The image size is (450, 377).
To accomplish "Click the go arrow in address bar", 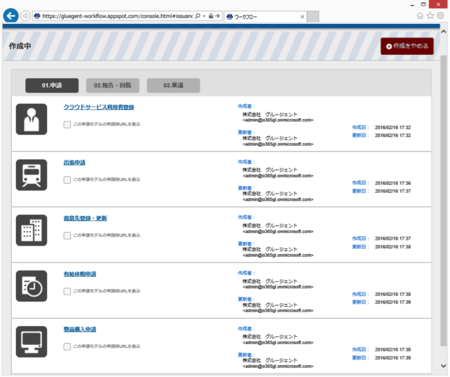I will (217, 16).
